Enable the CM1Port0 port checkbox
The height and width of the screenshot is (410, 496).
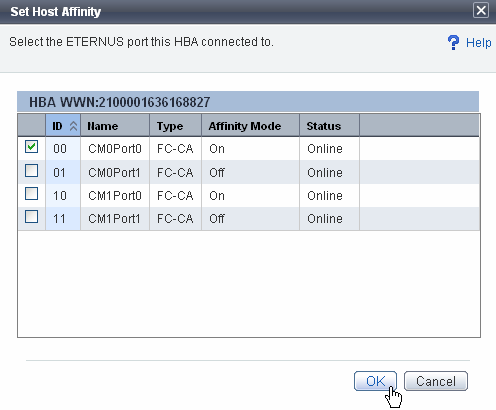(x=31, y=193)
